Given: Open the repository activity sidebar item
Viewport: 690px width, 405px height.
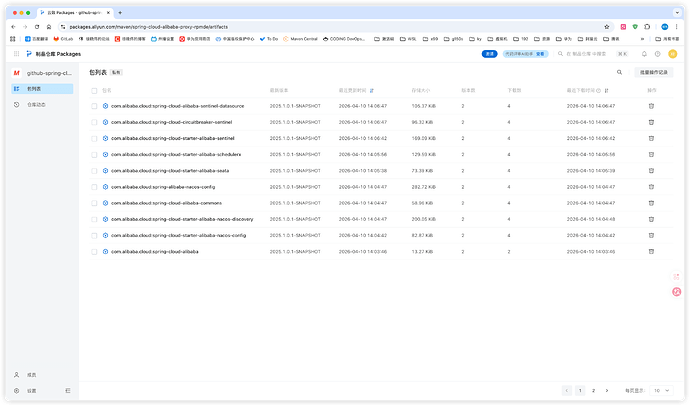Looking at the screenshot, I should (x=42, y=105).
